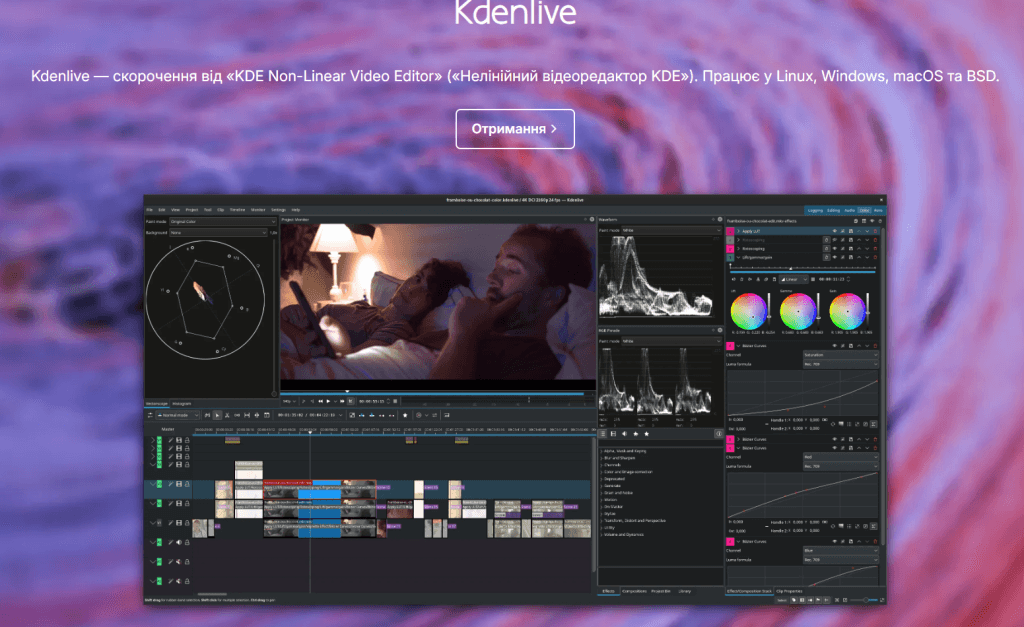This screenshot has height=627, width=1024.
Task: Open keyframe interpolation dropdown set to Linear
Action: (x=794, y=280)
